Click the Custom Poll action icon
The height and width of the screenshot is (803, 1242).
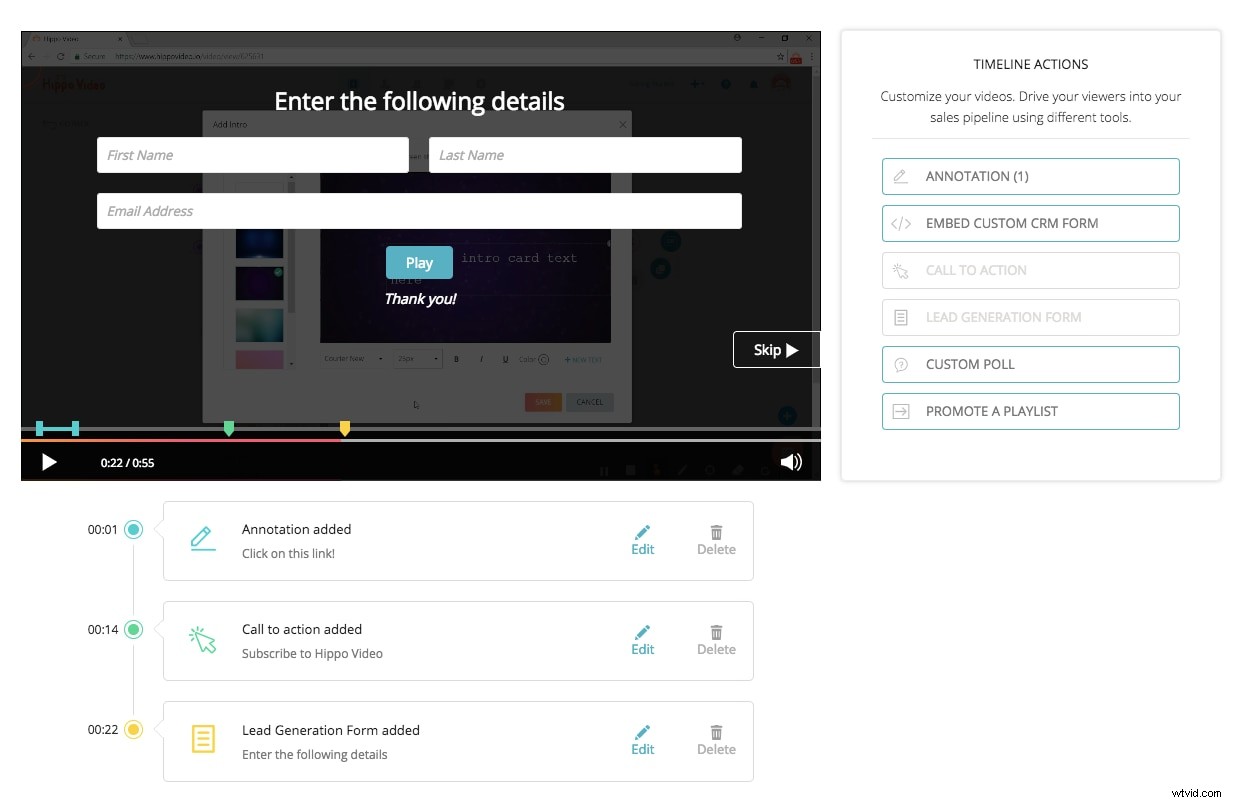click(899, 364)
